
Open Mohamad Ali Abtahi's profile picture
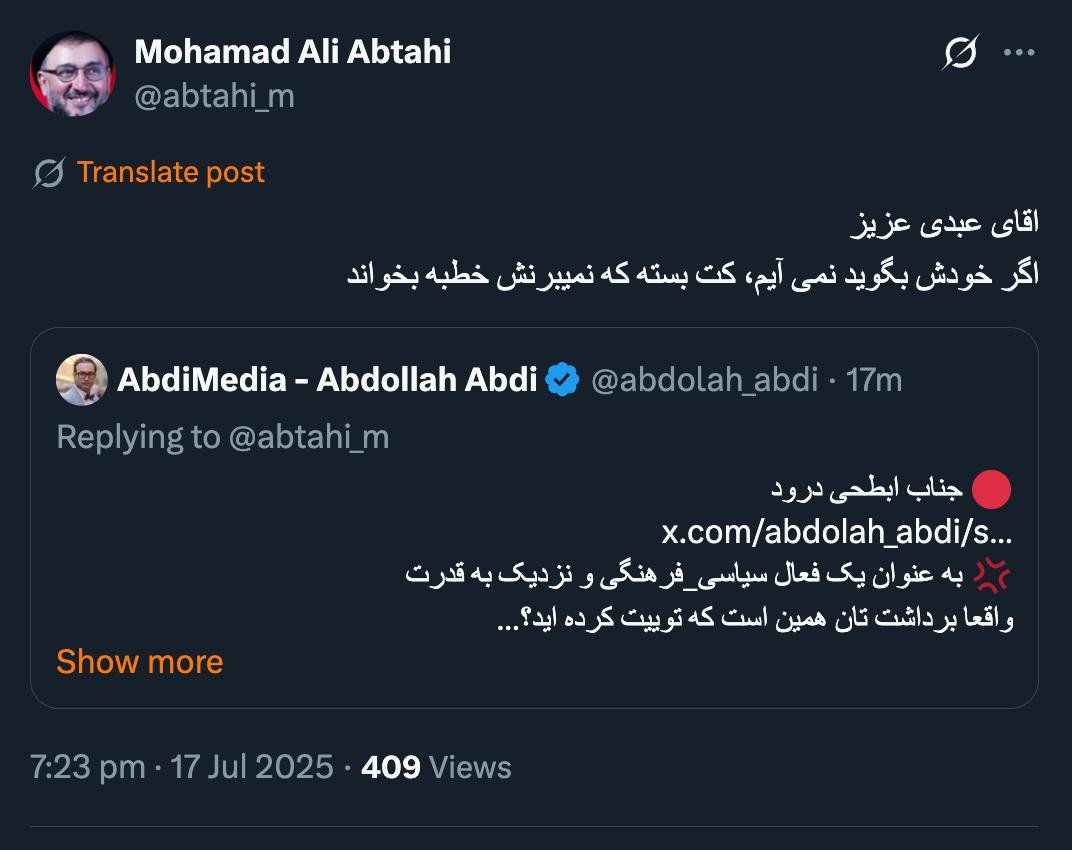[72, 74]
